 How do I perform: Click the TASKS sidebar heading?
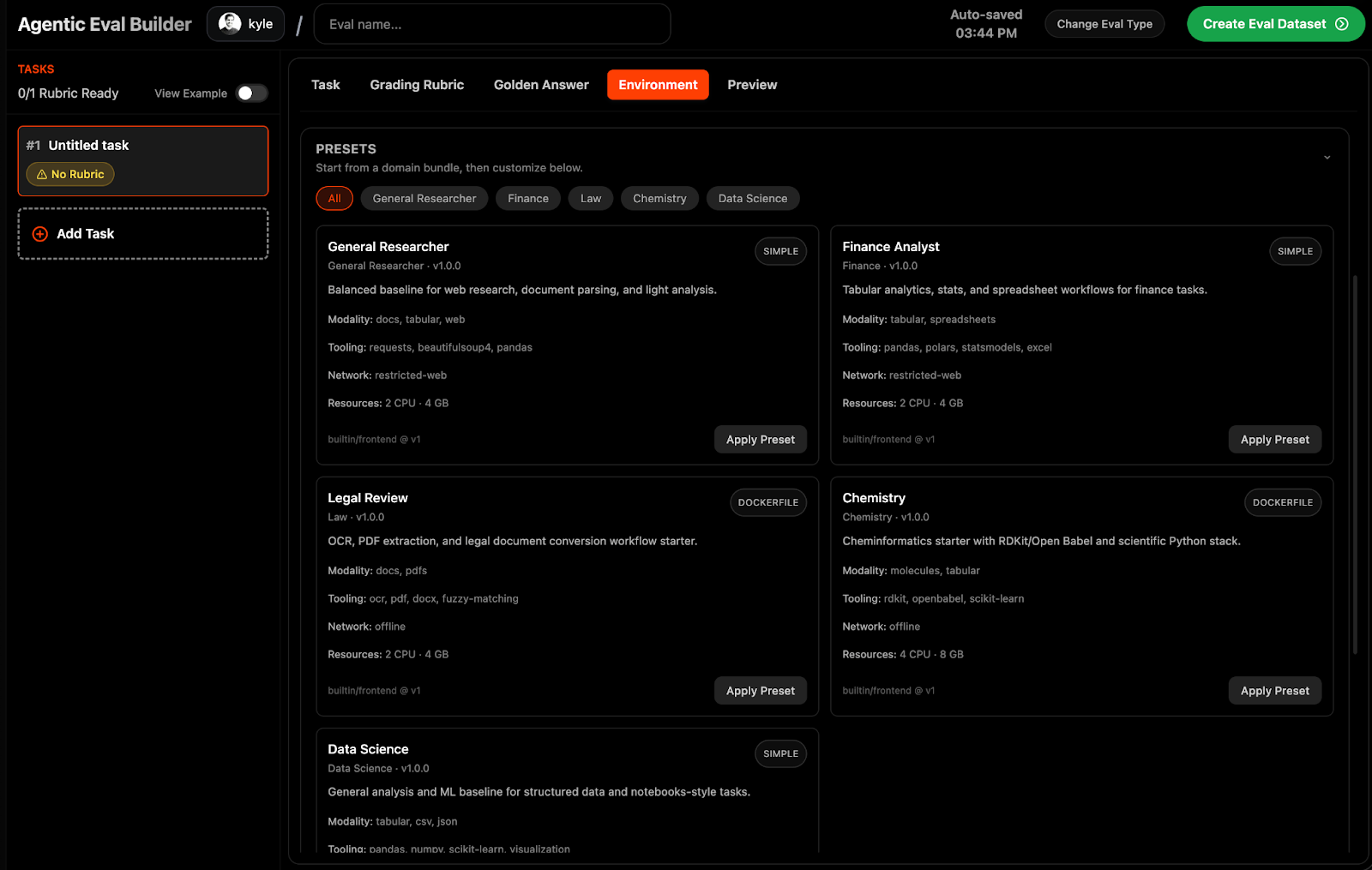(36, 69)
